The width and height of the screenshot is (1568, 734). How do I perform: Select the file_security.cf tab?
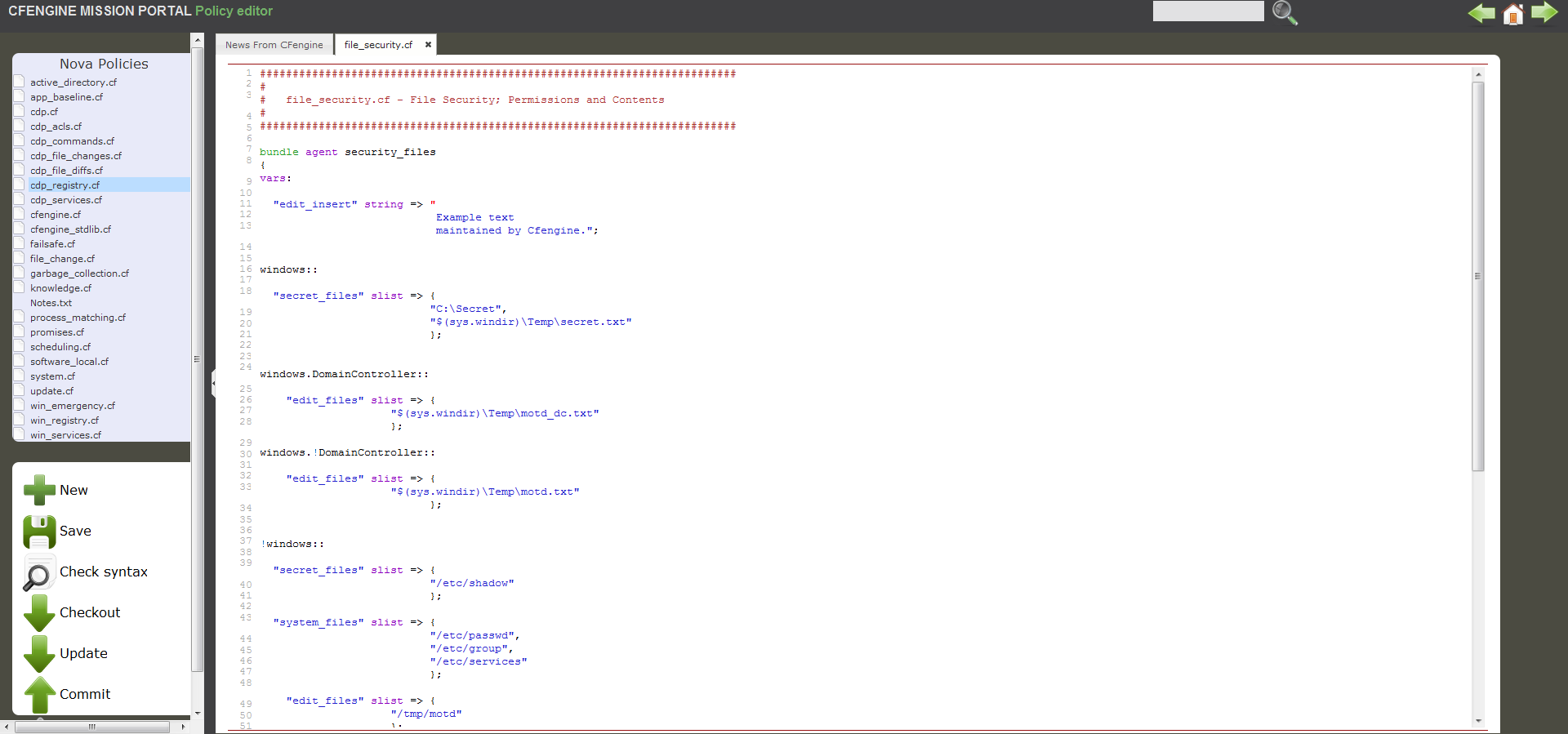point(378,45)
